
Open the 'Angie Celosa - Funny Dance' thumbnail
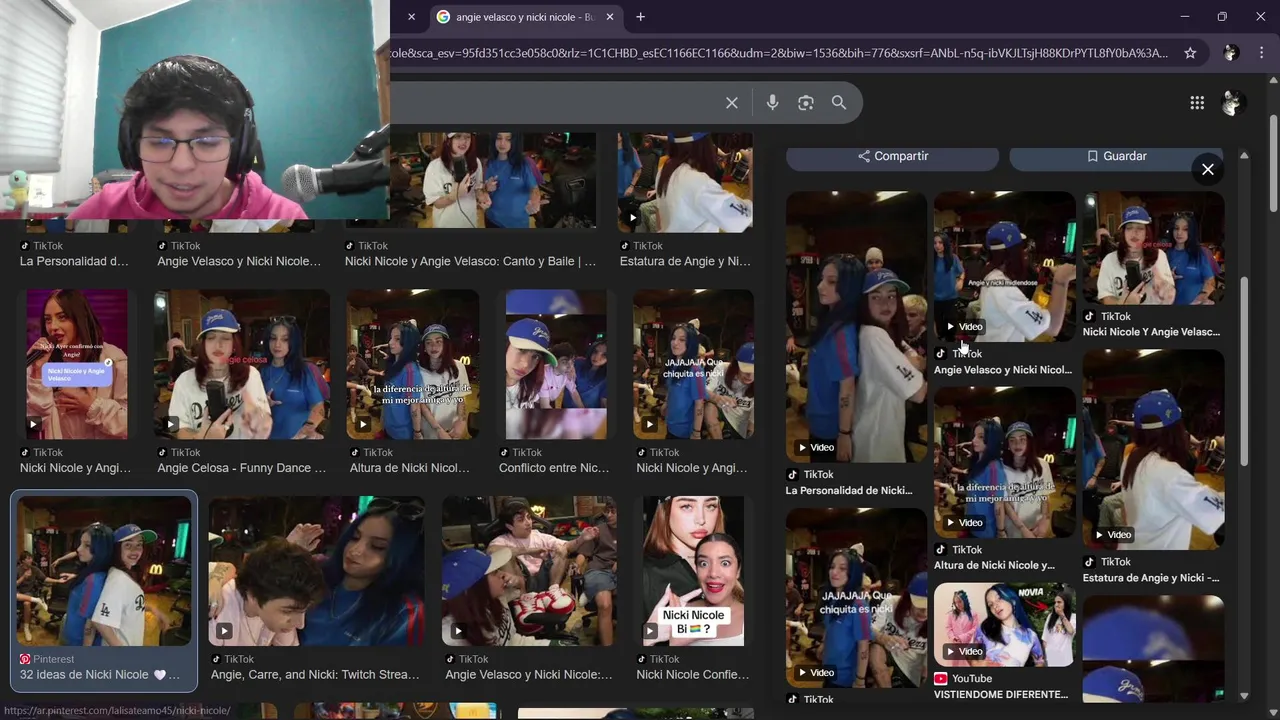coord(242,365)
